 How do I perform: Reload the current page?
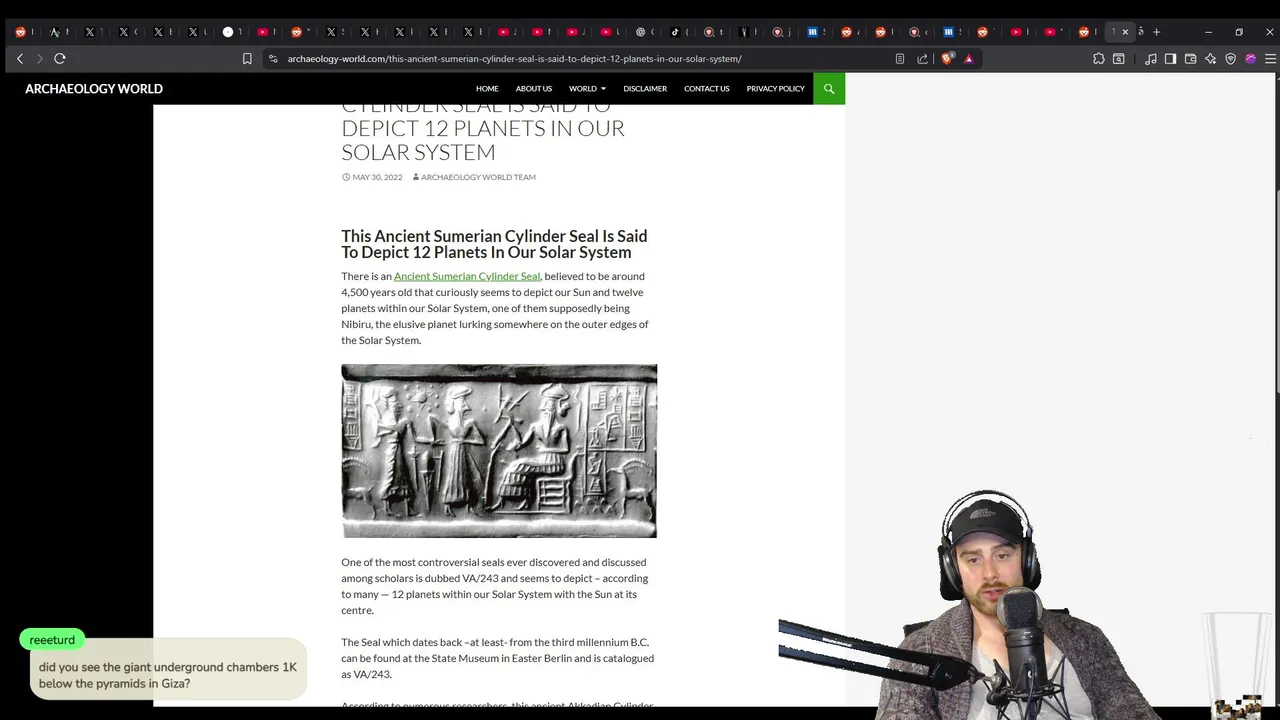pyautogui.click(x=60, y=59)
